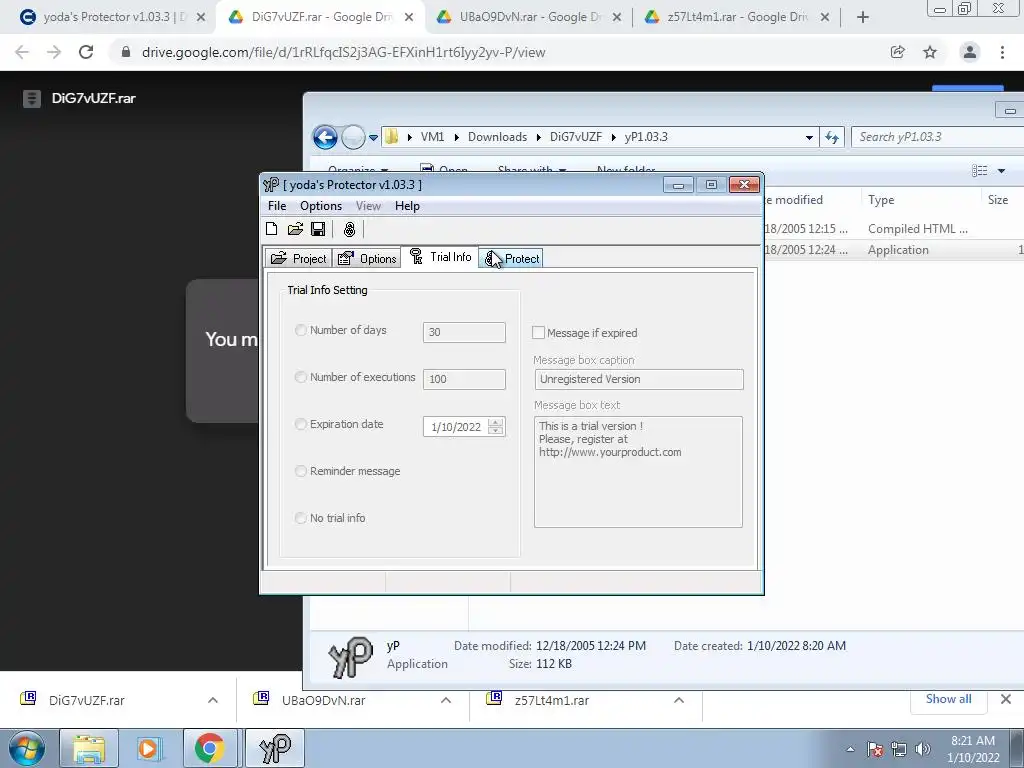The width and height of the screenshot is (1024, 768).
Task: Expand the UBaO9DvN.rar download item chevron
Action: [446, 700]
